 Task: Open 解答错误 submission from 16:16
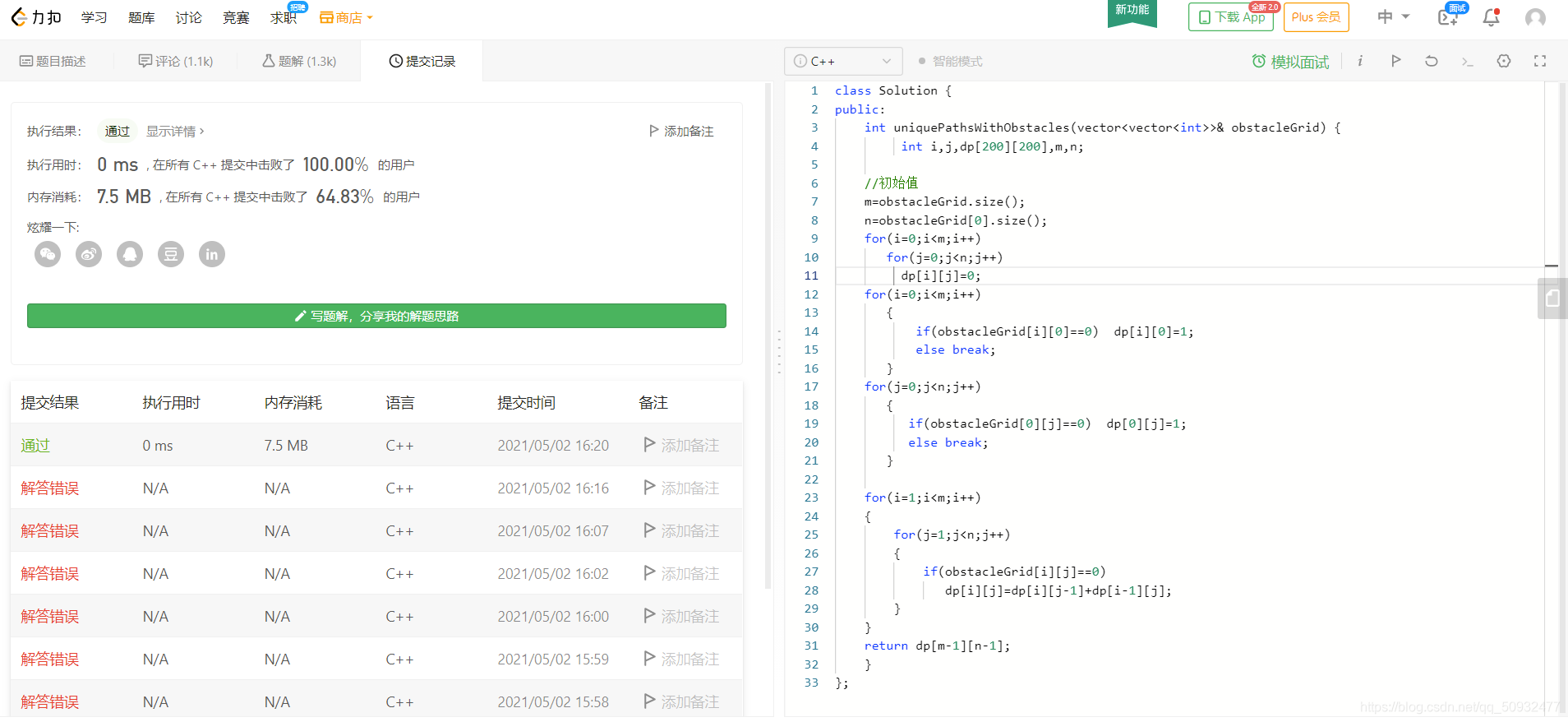(50, 488)
